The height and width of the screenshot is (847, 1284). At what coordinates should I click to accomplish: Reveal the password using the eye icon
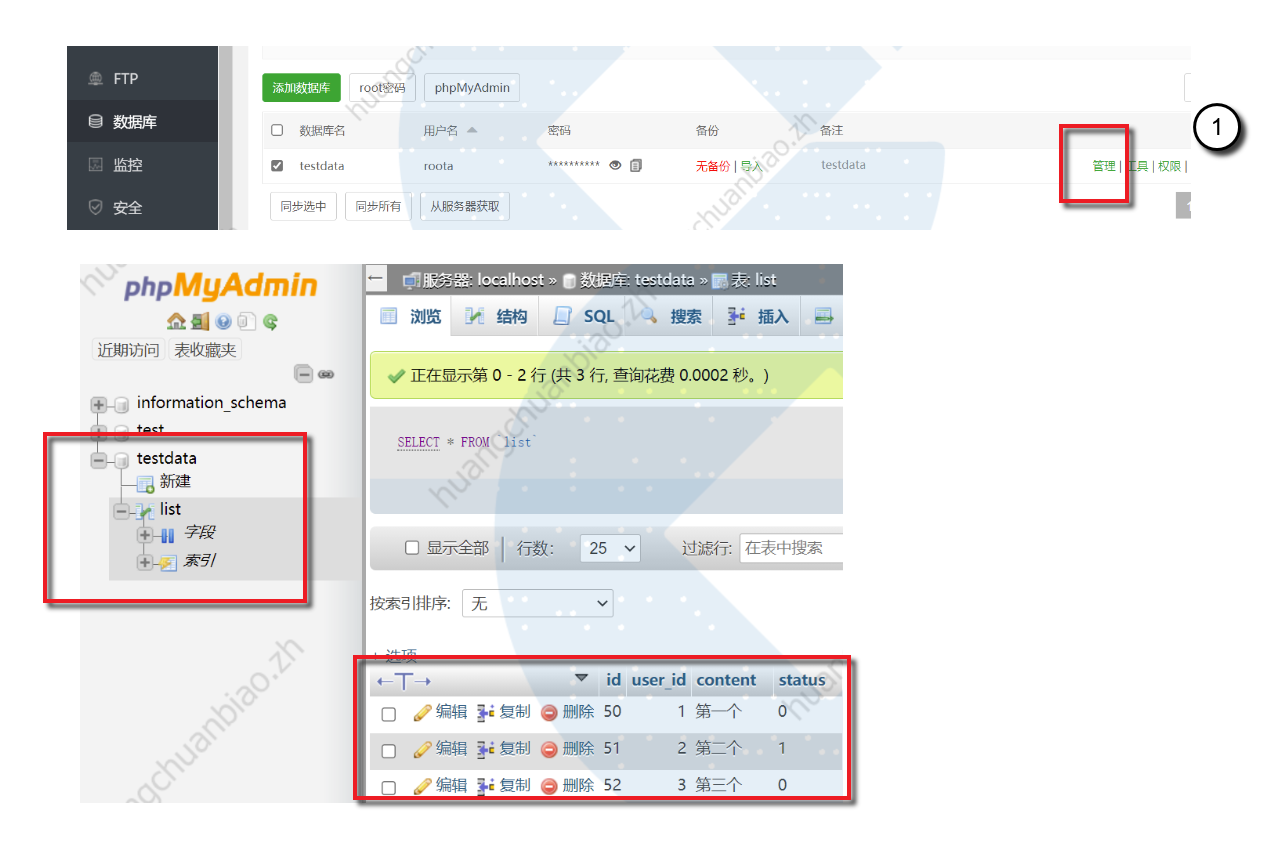[x=615, y=165]
